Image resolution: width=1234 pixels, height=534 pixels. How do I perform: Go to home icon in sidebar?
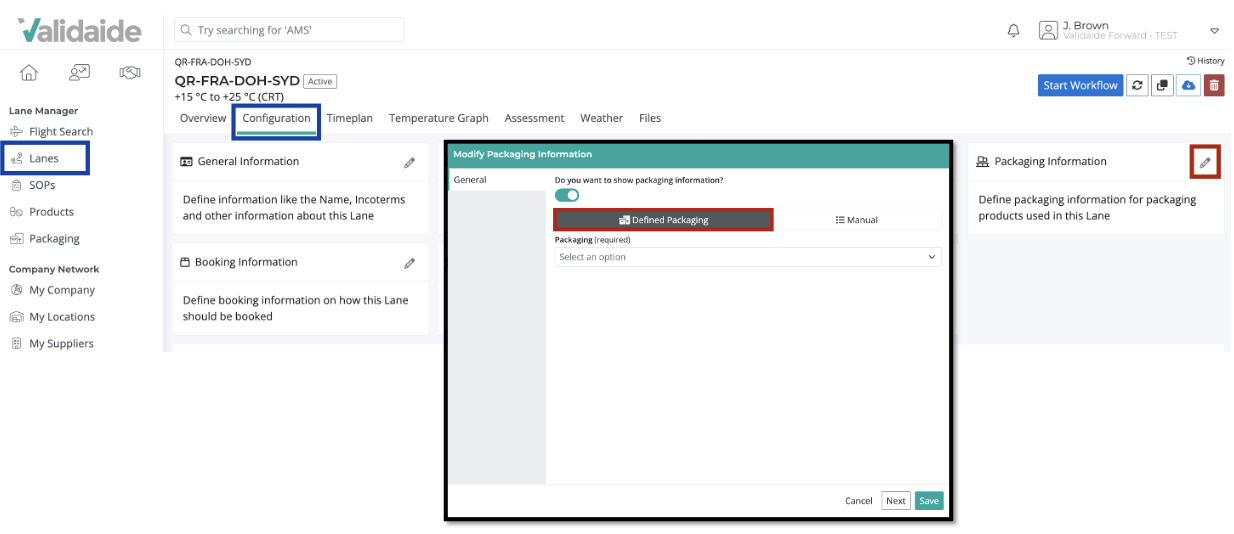[x=29, y=72]
